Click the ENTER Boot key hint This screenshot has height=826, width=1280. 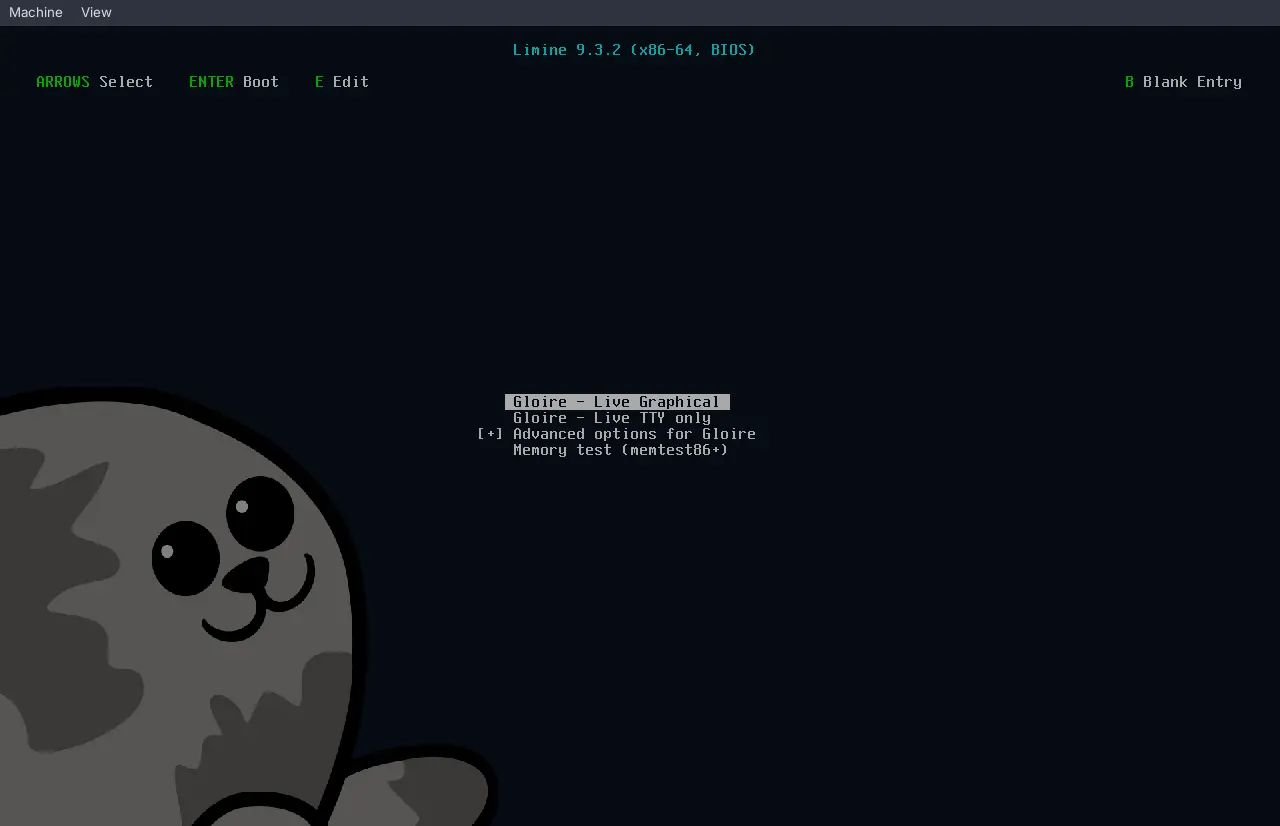[x=234, y=82]
